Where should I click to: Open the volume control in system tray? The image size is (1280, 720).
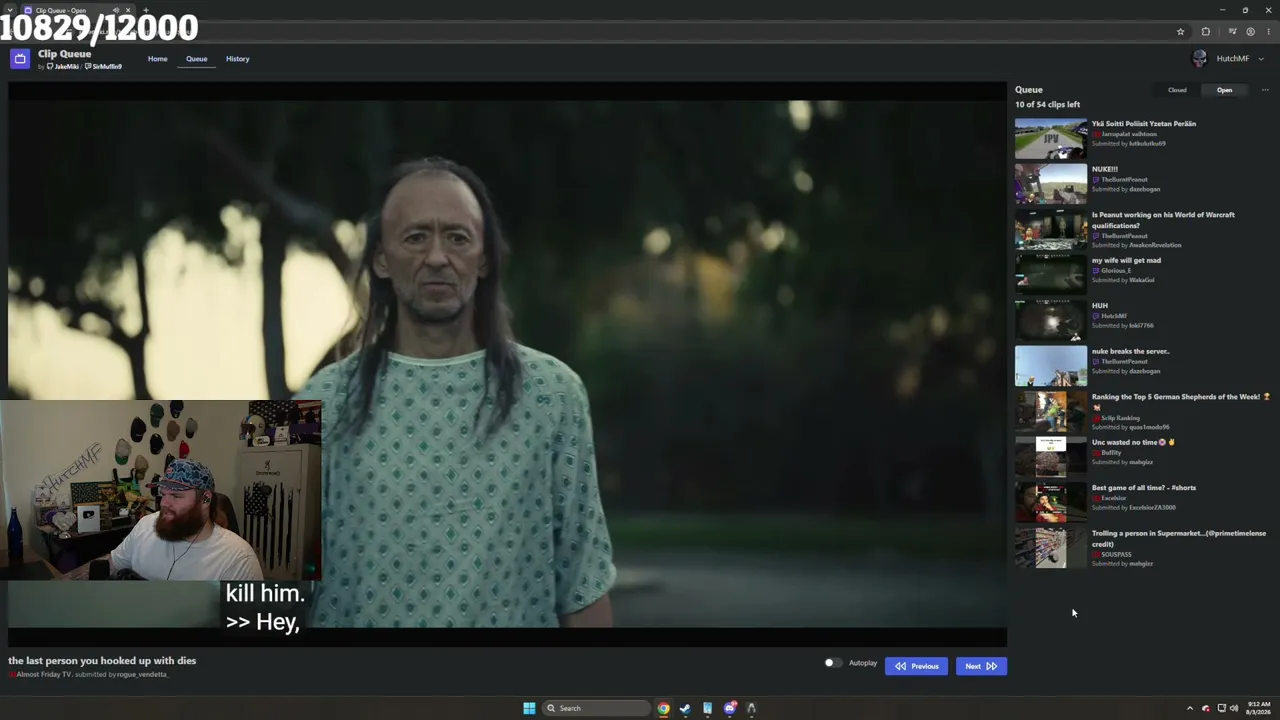coord(1233,708)
